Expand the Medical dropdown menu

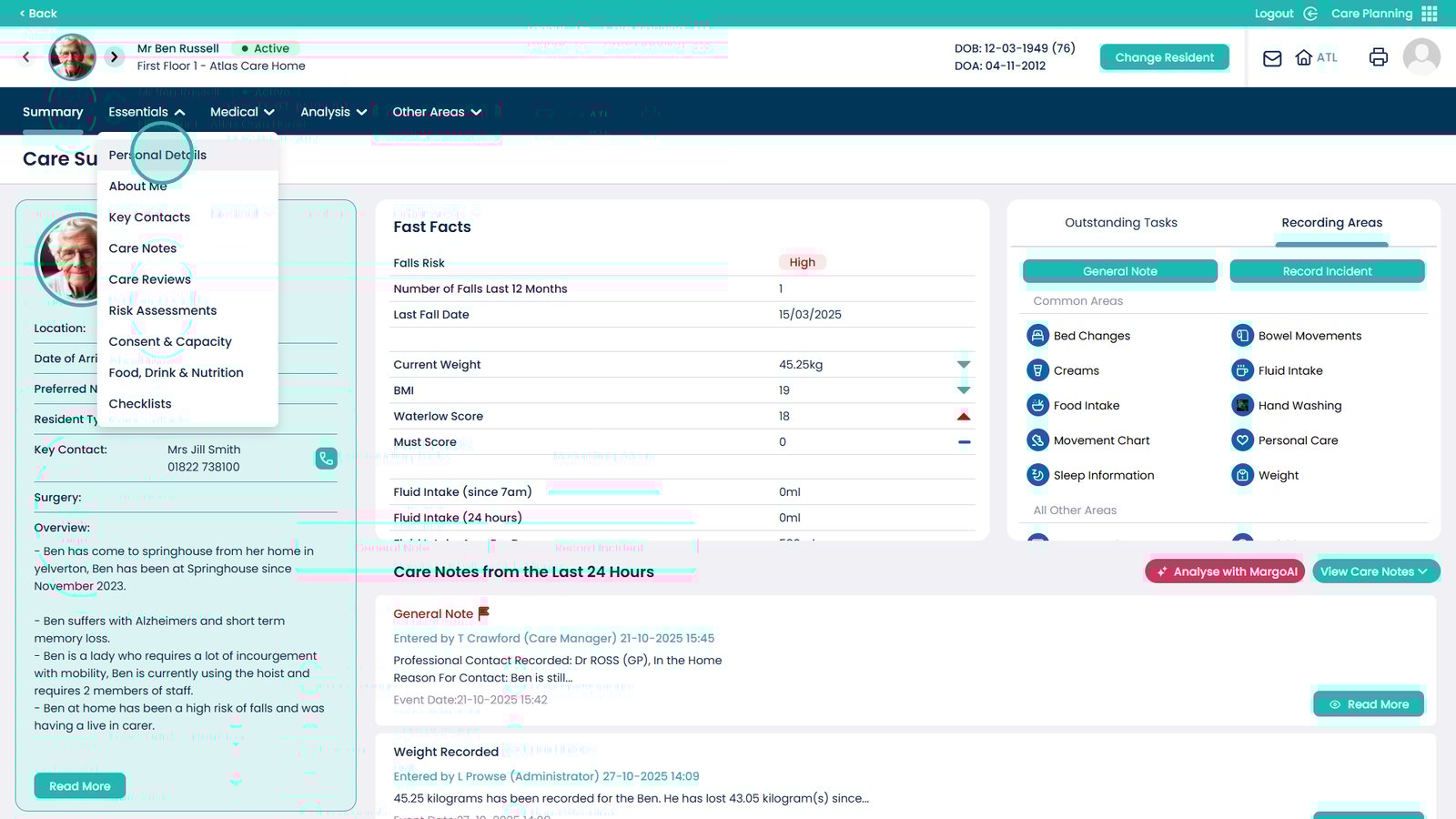coord(242,112)
